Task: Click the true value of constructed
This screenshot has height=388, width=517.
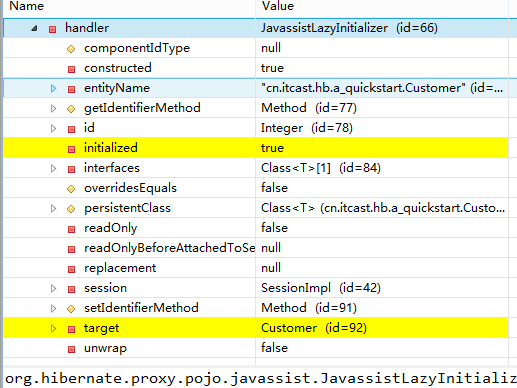Action: [x=272, y=68]
